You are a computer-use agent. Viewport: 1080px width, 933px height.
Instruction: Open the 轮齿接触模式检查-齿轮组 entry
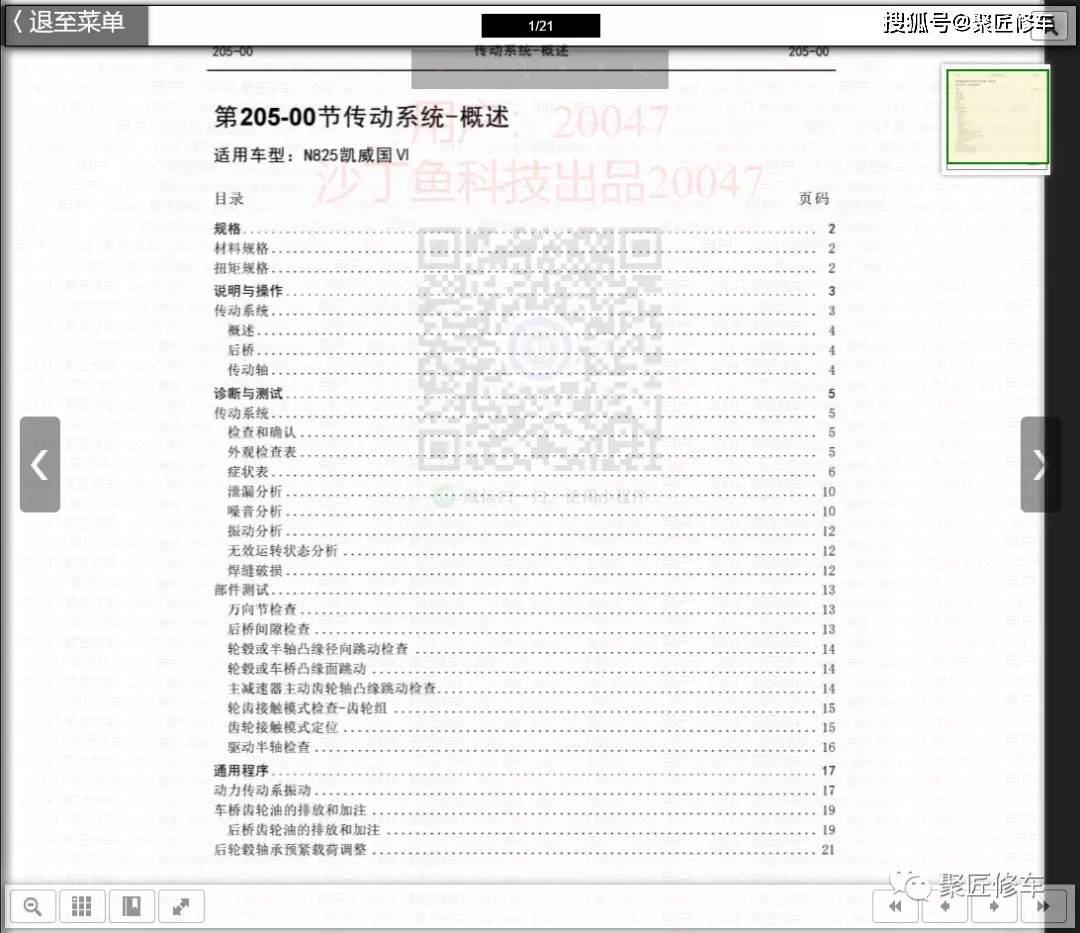click(x=531, y=708)
